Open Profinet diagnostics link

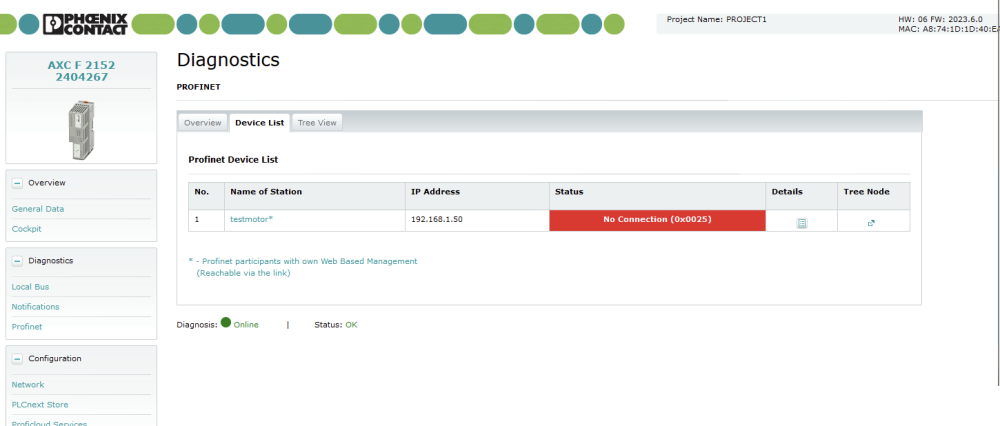[27, 327]
